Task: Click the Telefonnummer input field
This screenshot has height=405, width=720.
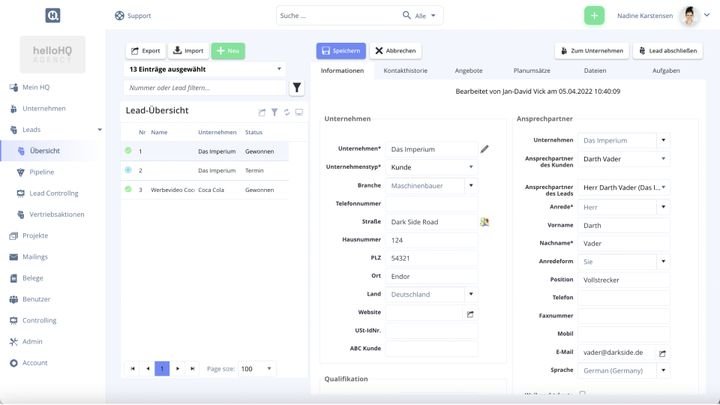Action: tap(431, 203)
